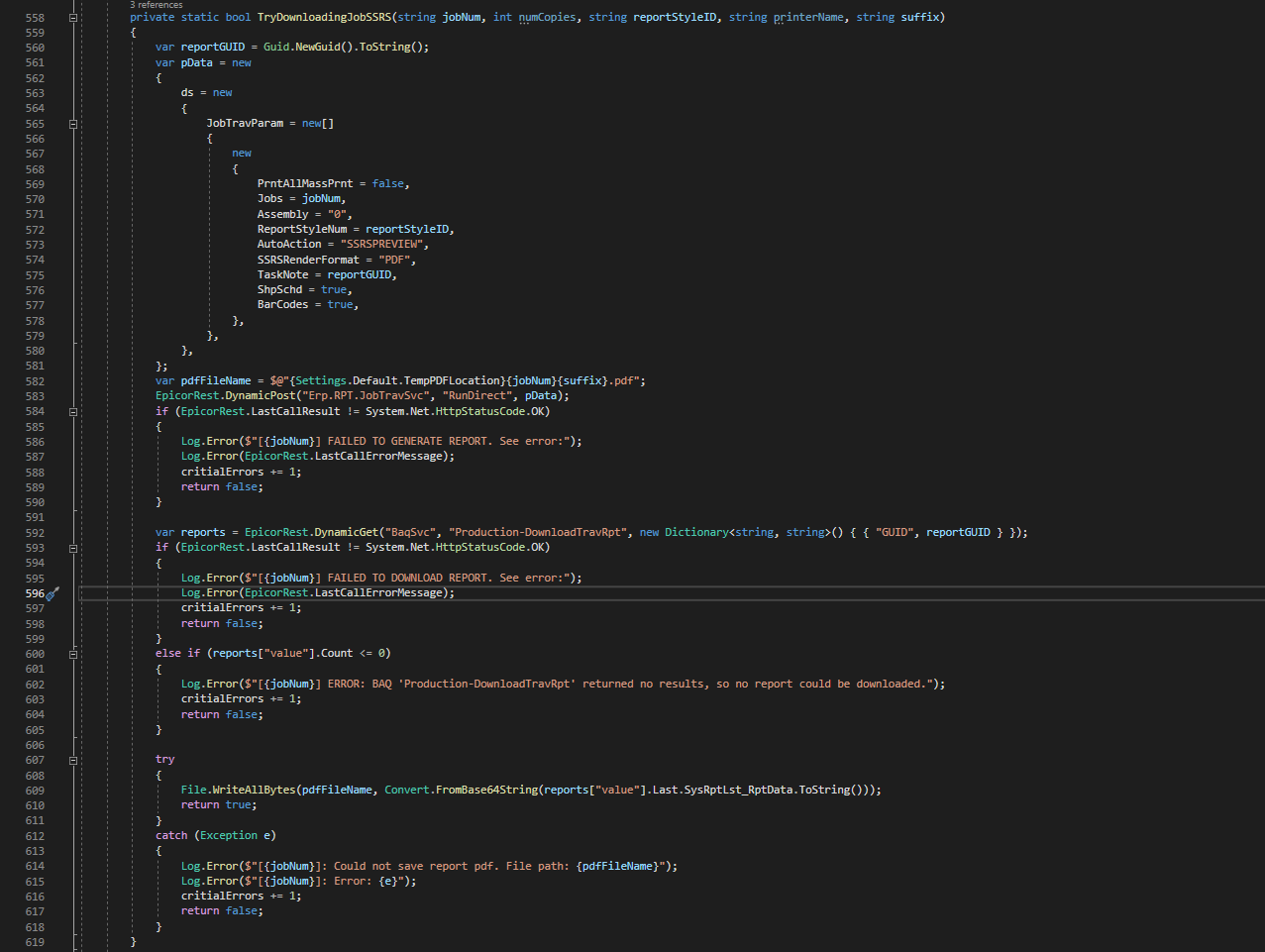Select line number 592 in the gutter
Viewport: 1265px width, 952px height.
point(35,532)
